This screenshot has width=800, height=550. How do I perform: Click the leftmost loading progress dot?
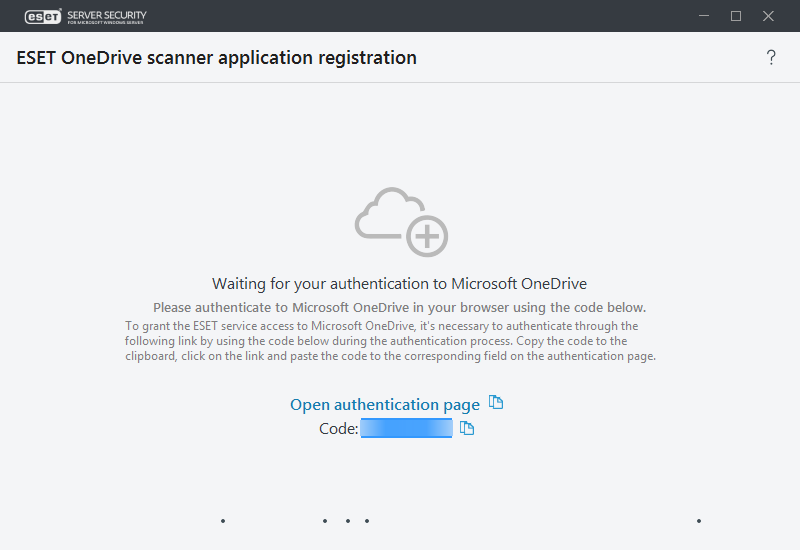pos(223,521)
